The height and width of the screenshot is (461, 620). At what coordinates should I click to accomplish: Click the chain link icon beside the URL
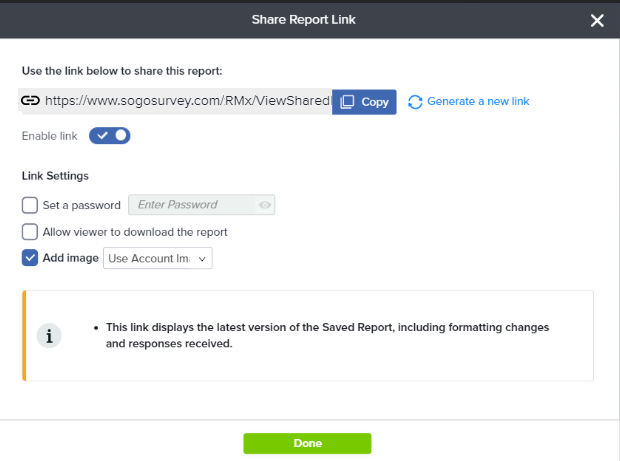(x=30, y=101)
